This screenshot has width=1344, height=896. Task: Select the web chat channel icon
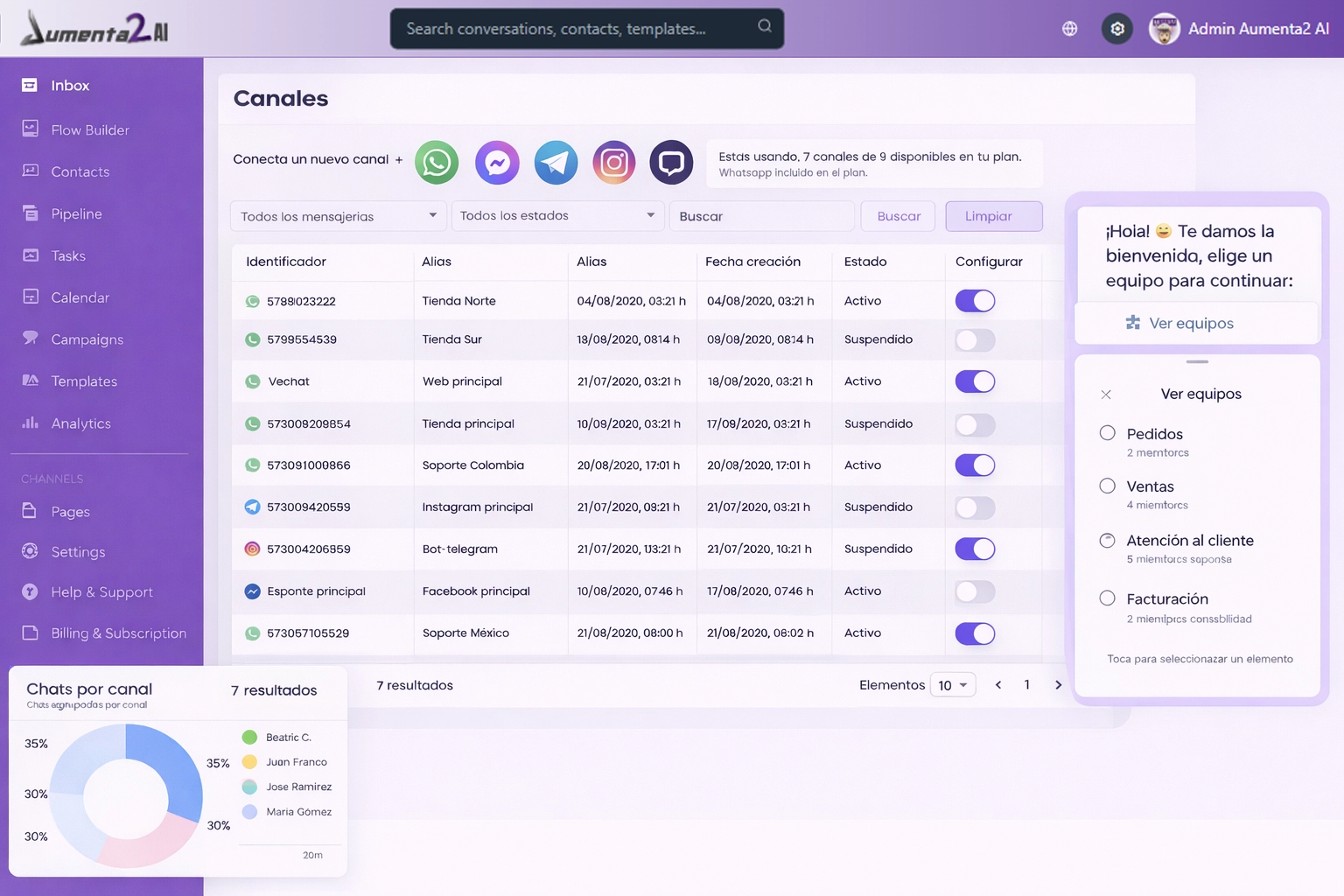671,163
